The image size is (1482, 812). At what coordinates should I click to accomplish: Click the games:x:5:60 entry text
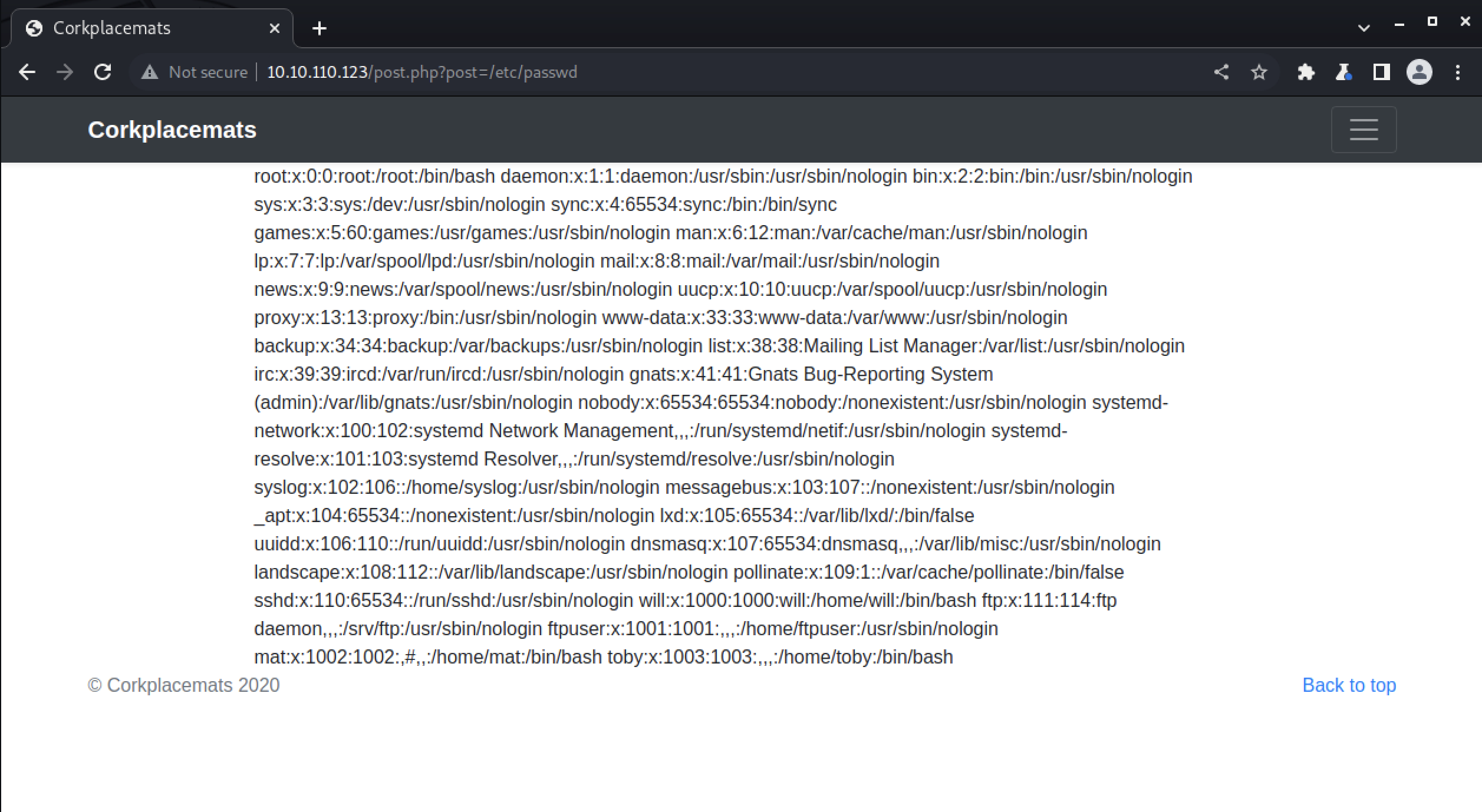point(462,232)
